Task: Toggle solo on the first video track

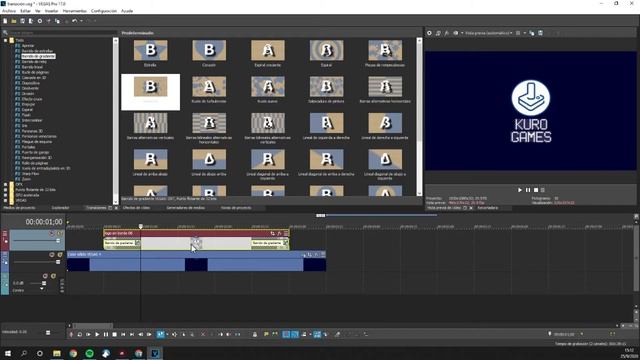Action: (x=60, y=233)
